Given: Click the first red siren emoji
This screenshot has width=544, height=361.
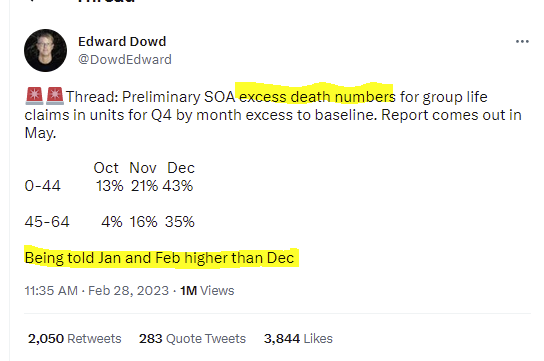Looking at the screenshot, I should pos(34,96).
